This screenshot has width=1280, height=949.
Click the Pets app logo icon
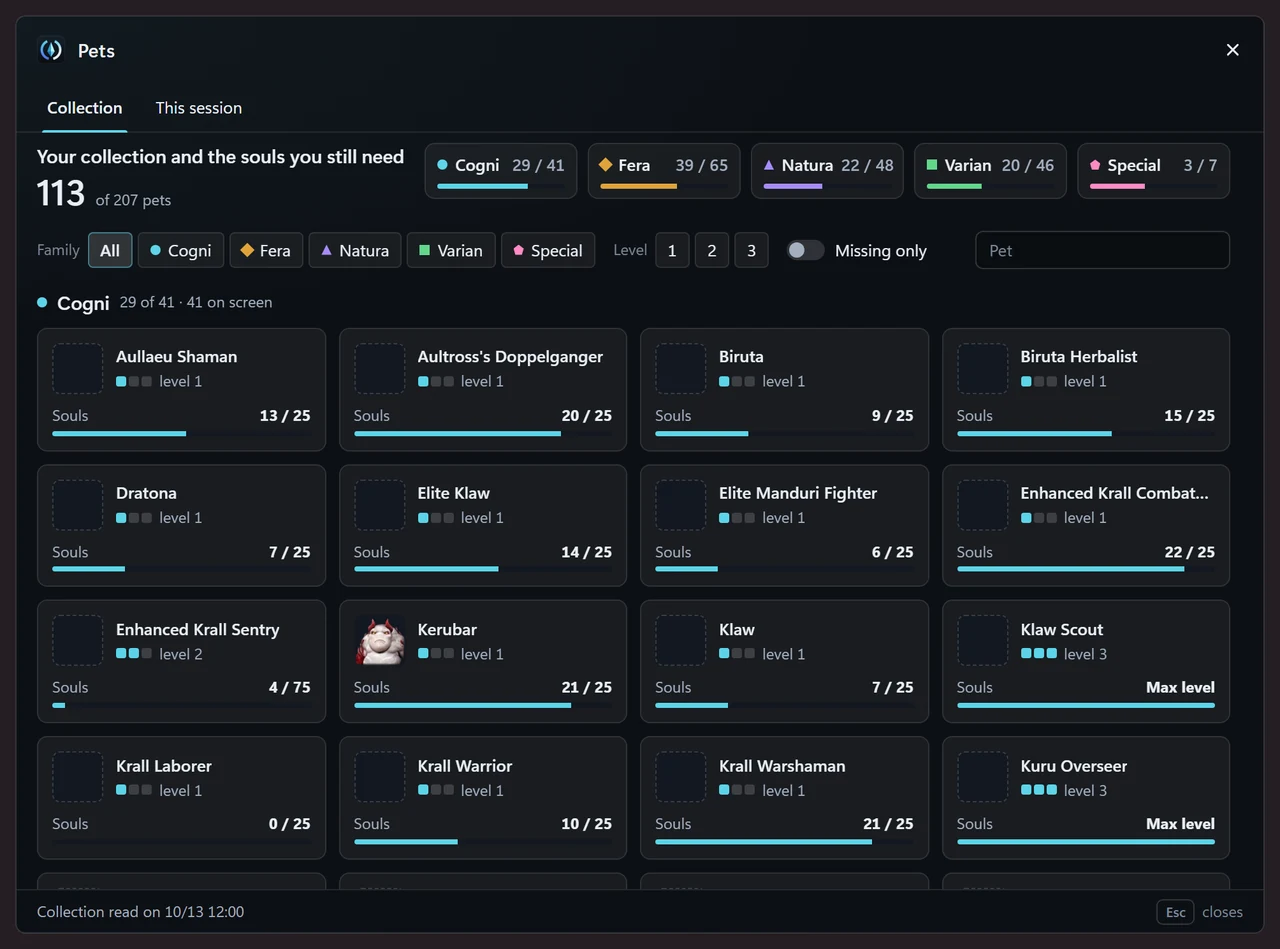51,50
